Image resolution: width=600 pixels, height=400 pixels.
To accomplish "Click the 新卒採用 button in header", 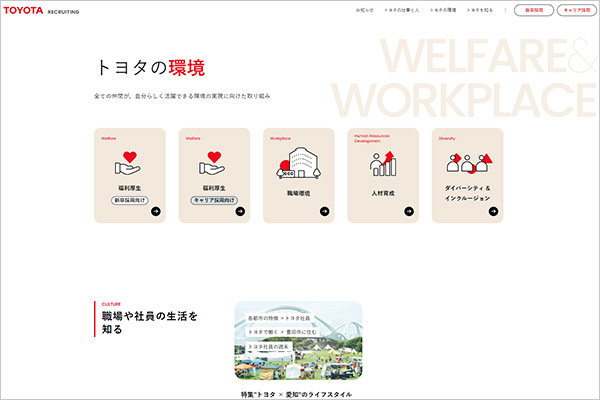I will [534, 10].
